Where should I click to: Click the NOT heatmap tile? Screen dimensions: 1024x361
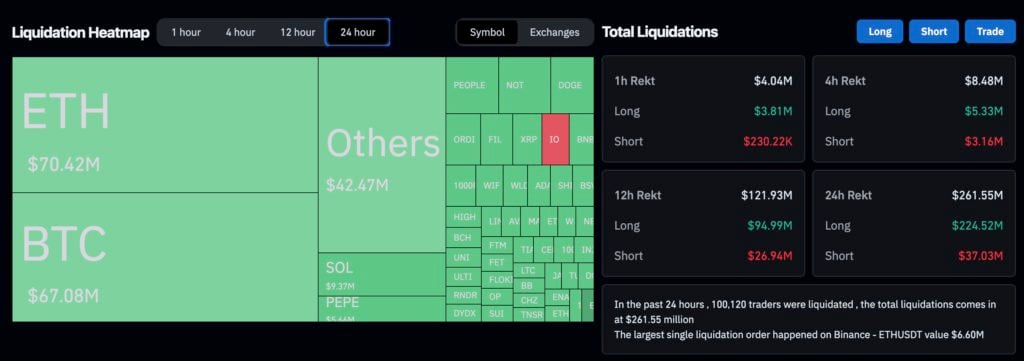[524, 86]
